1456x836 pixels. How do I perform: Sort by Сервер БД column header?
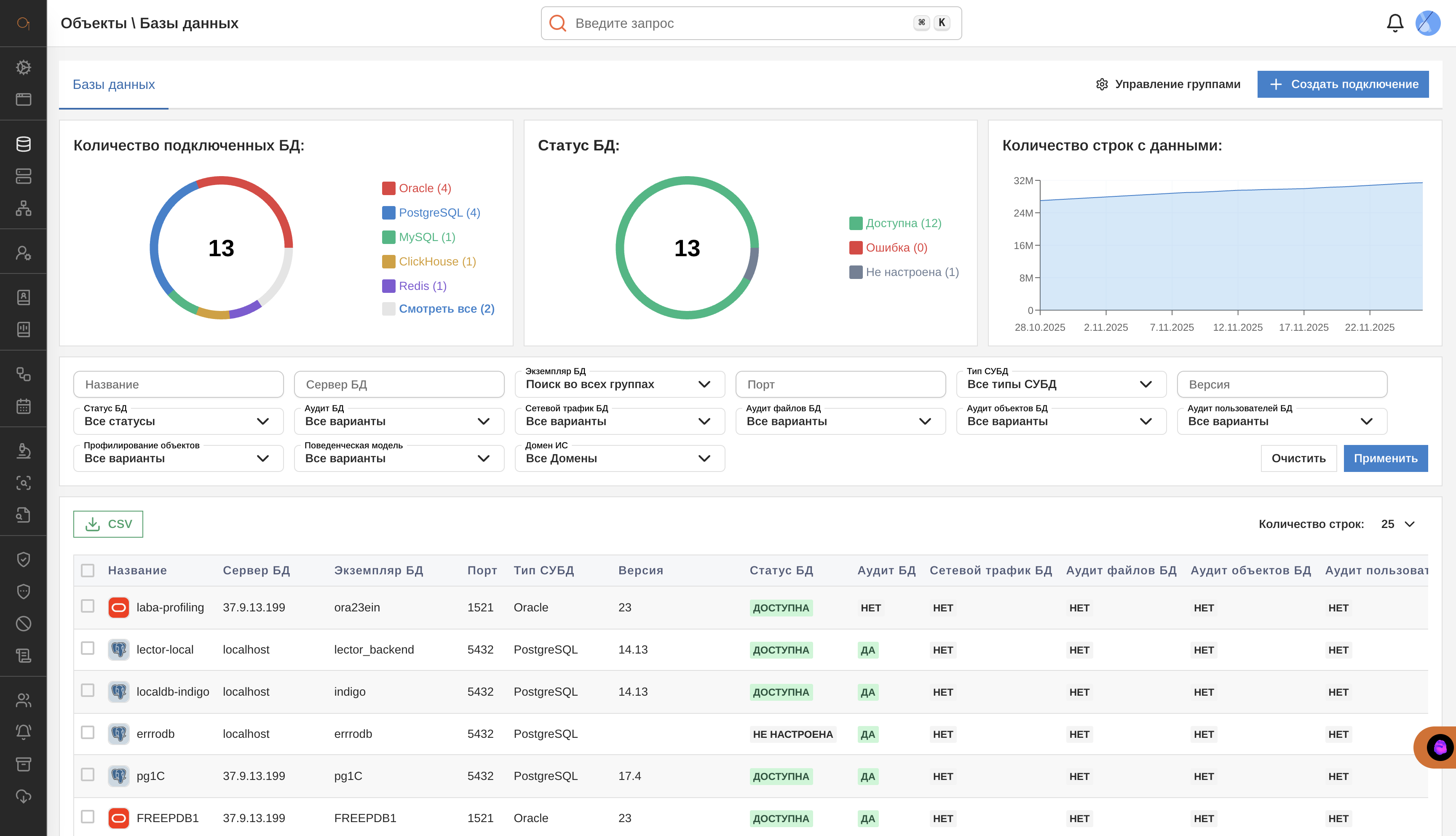[x=256, y=570]
